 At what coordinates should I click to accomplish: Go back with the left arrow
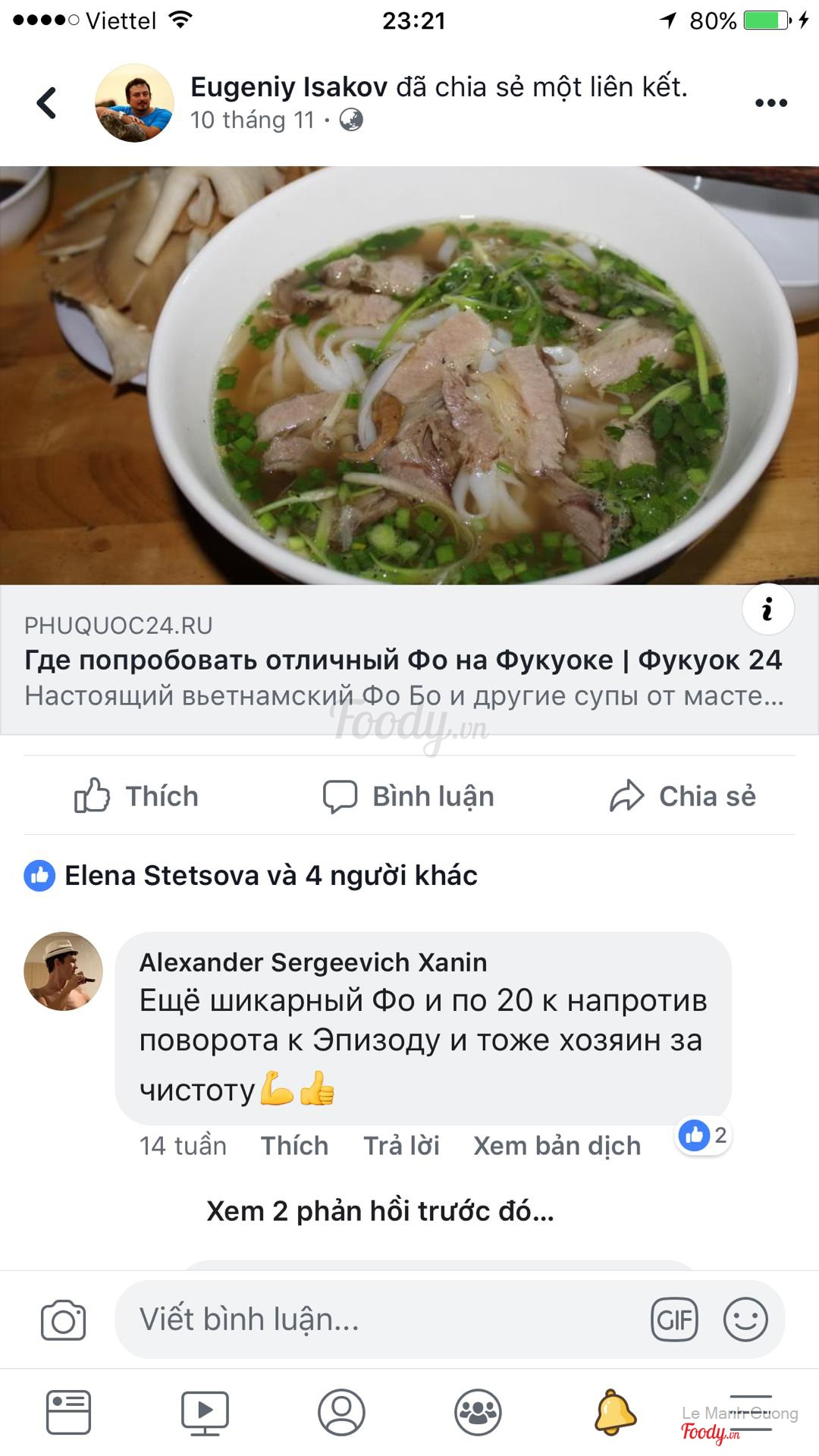click(x=46, y=103)
